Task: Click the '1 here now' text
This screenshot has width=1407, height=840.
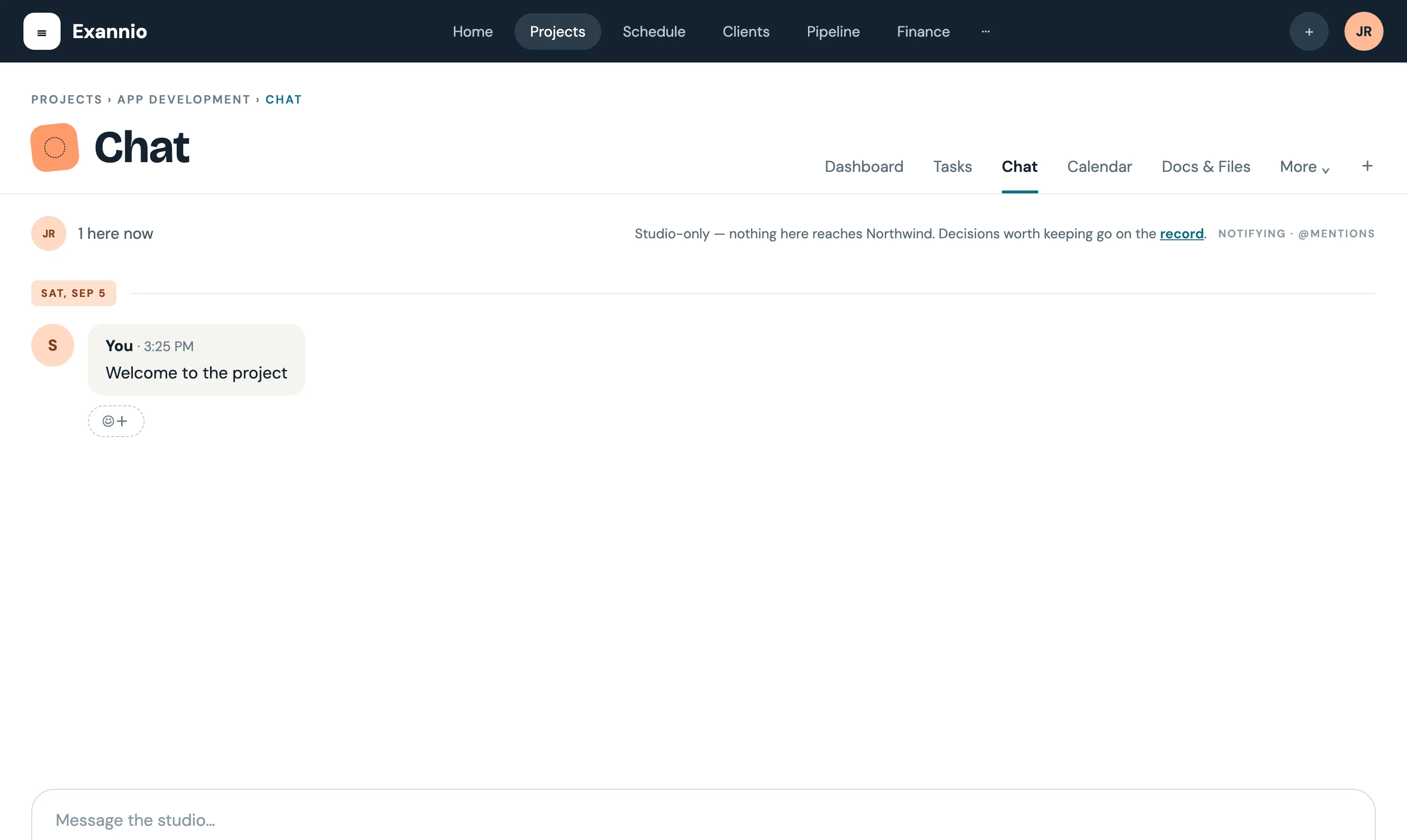Action: click(x=115, y=233)
